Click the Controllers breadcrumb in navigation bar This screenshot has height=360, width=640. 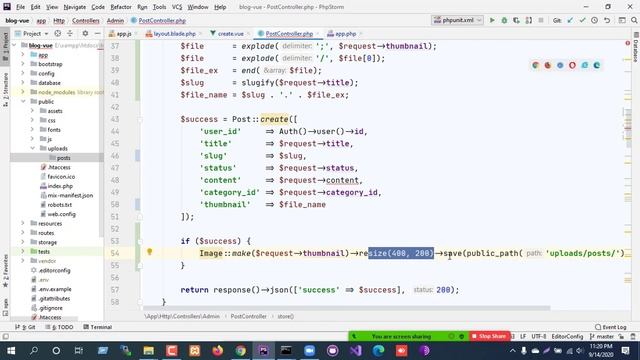tap(86, 20)
